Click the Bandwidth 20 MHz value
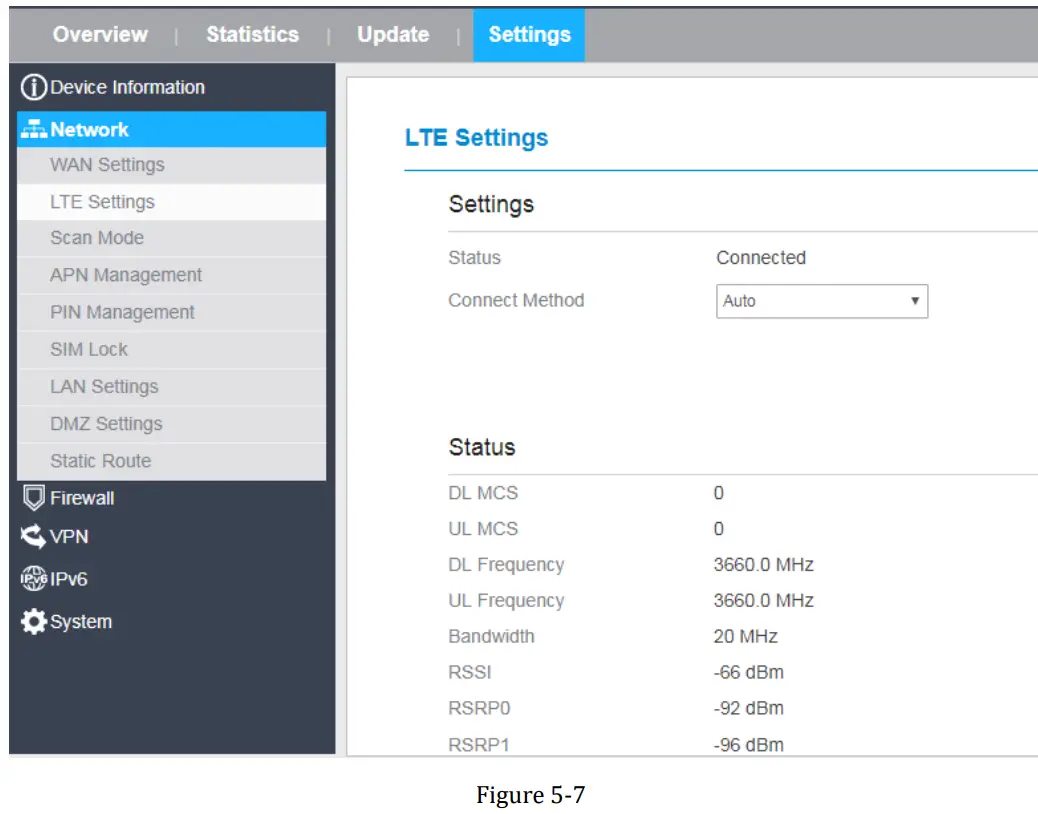Screen dimensions: 1038x814 tap(745, 636)
